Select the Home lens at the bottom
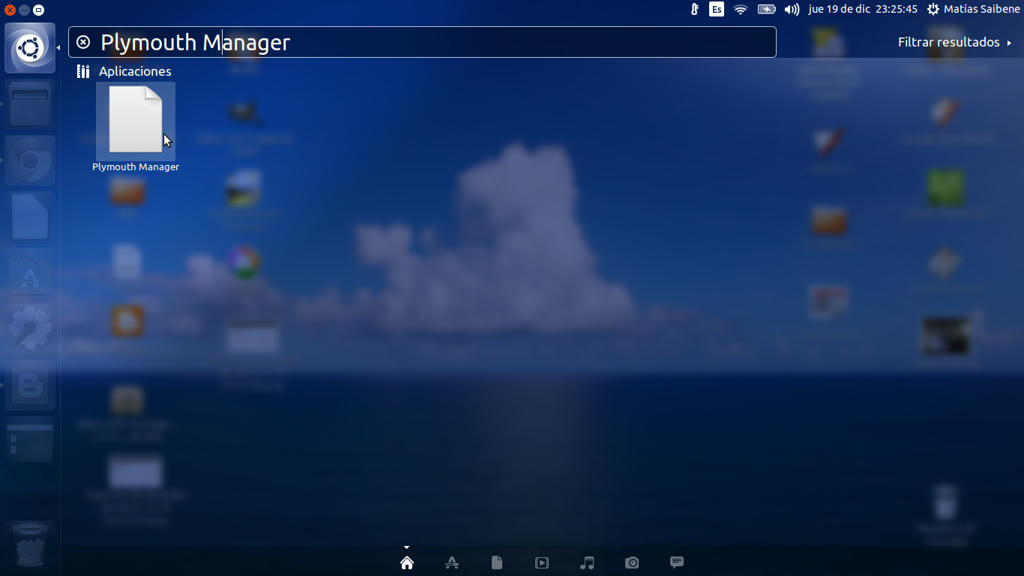 coord(407,562)
